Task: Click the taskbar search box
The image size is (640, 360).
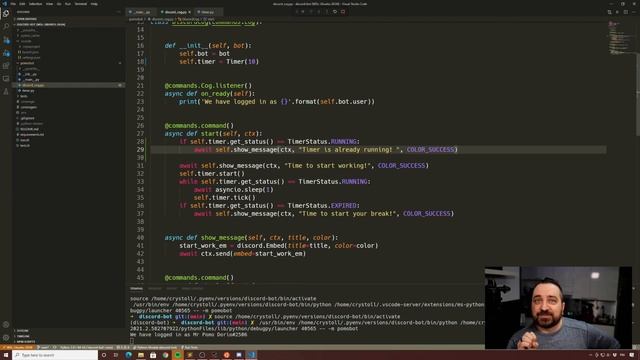Action: click(x=55, y=355)
